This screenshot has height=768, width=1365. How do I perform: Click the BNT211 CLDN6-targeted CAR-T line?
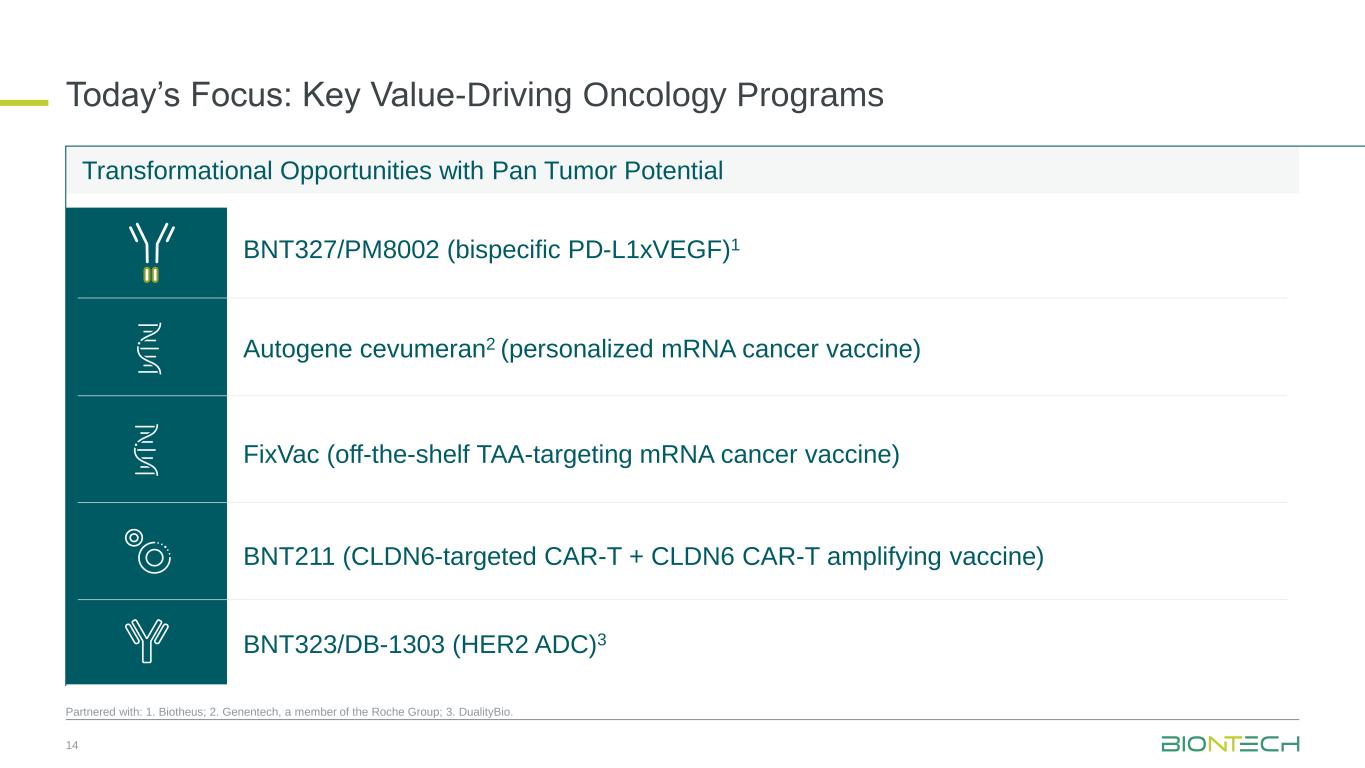tap(643, 556)
